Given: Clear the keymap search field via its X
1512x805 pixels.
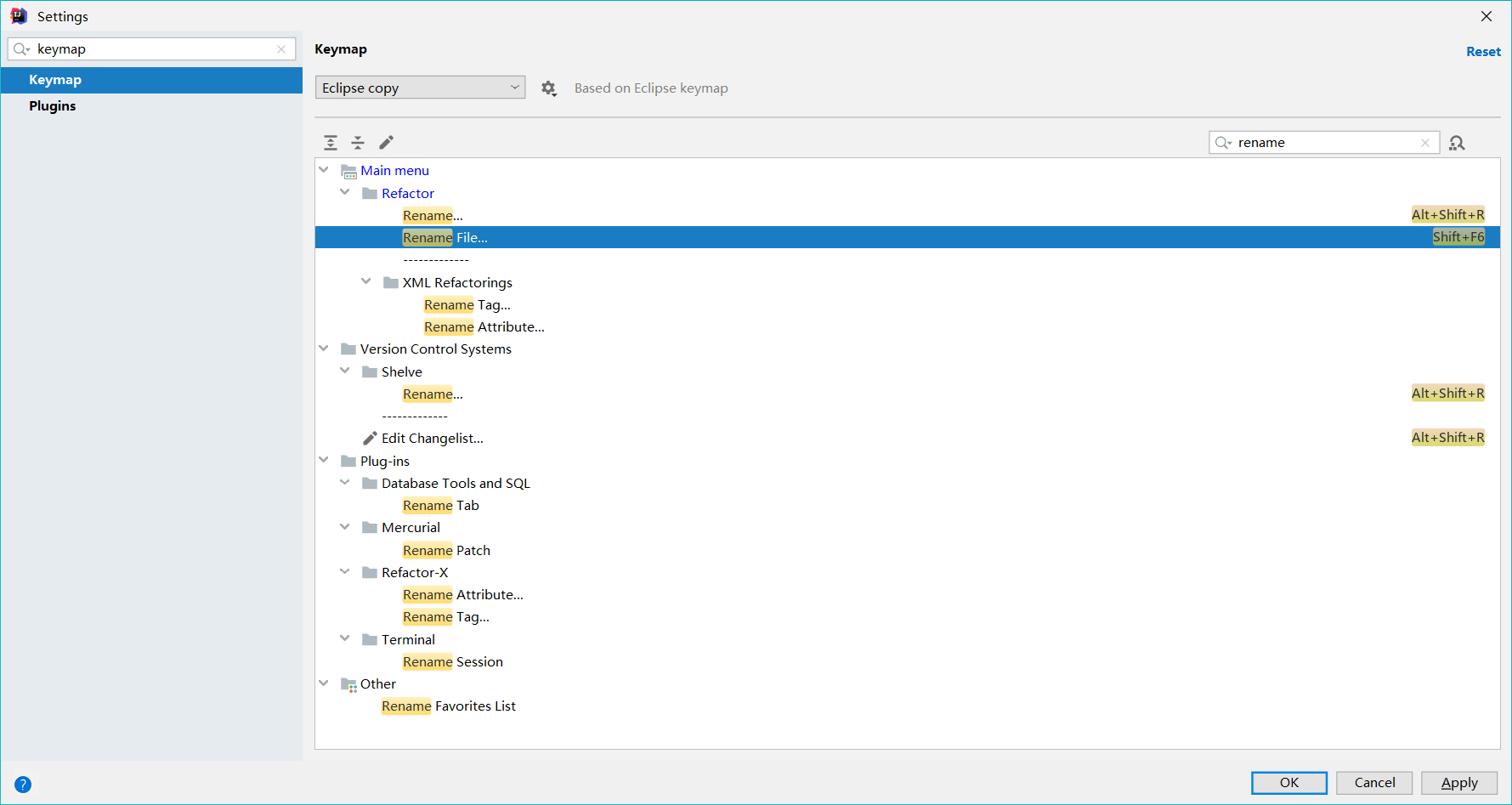Looking at the screenshot, I should [281, 48].
